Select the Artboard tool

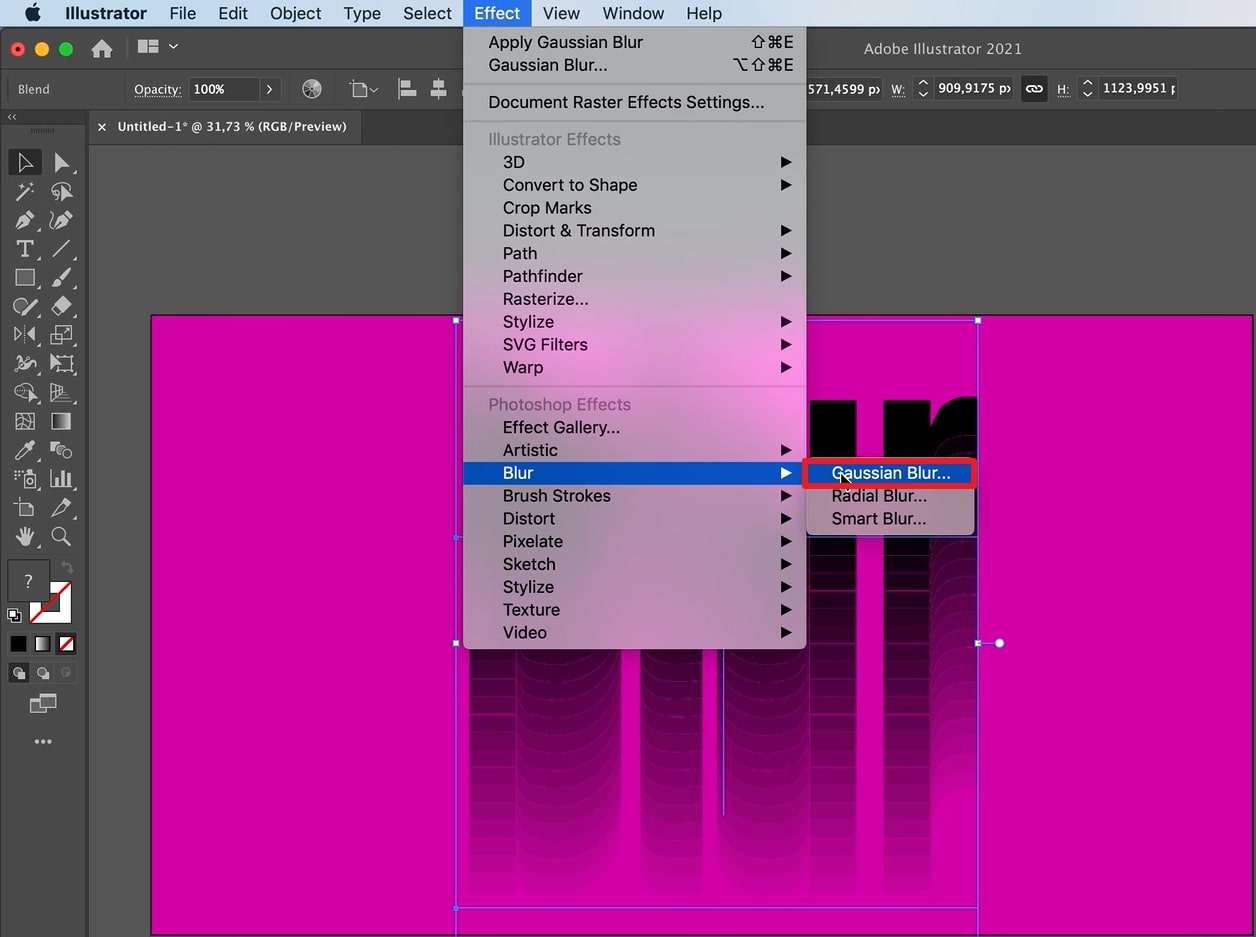point(25,508)
